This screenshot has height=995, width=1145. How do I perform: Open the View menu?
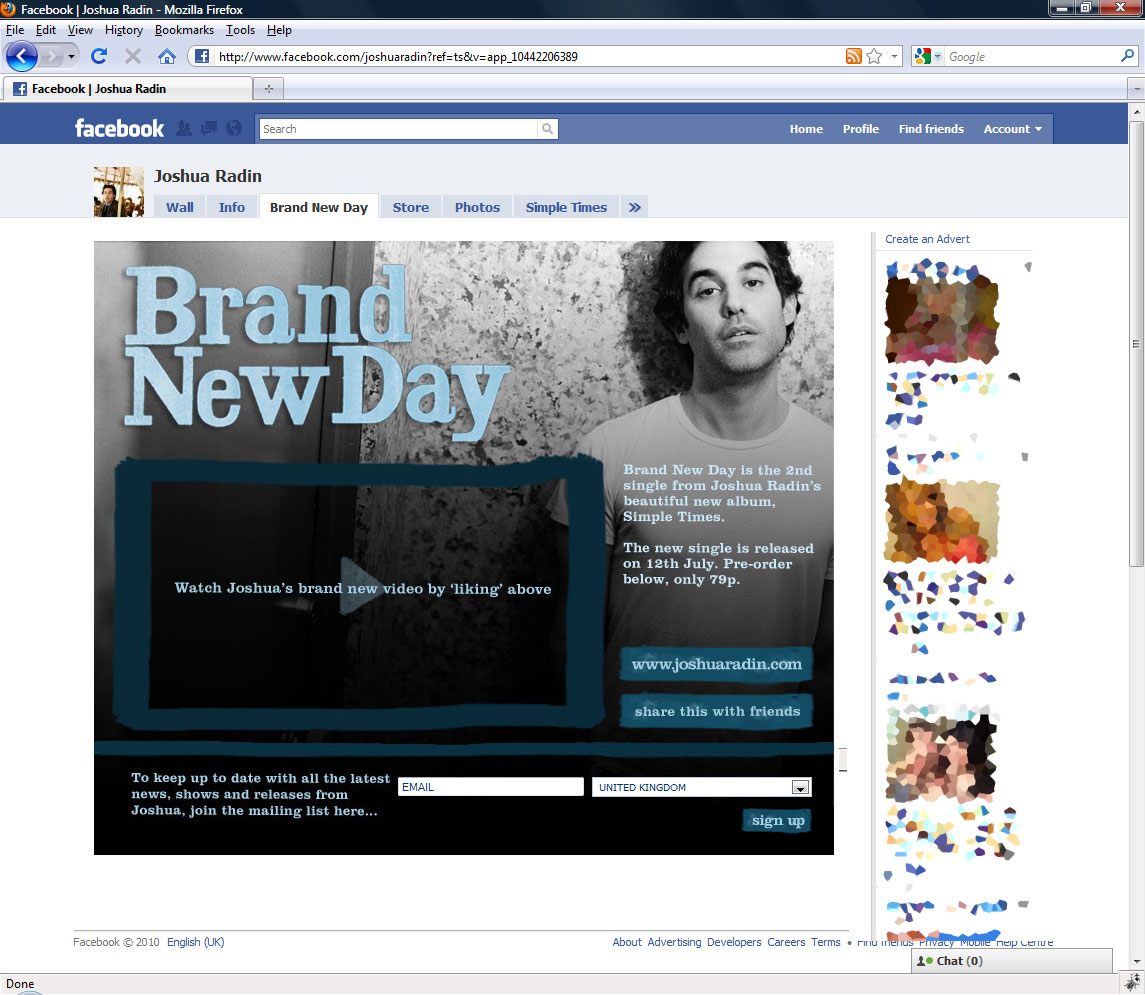pyautogui.click(x=80, y=30)
